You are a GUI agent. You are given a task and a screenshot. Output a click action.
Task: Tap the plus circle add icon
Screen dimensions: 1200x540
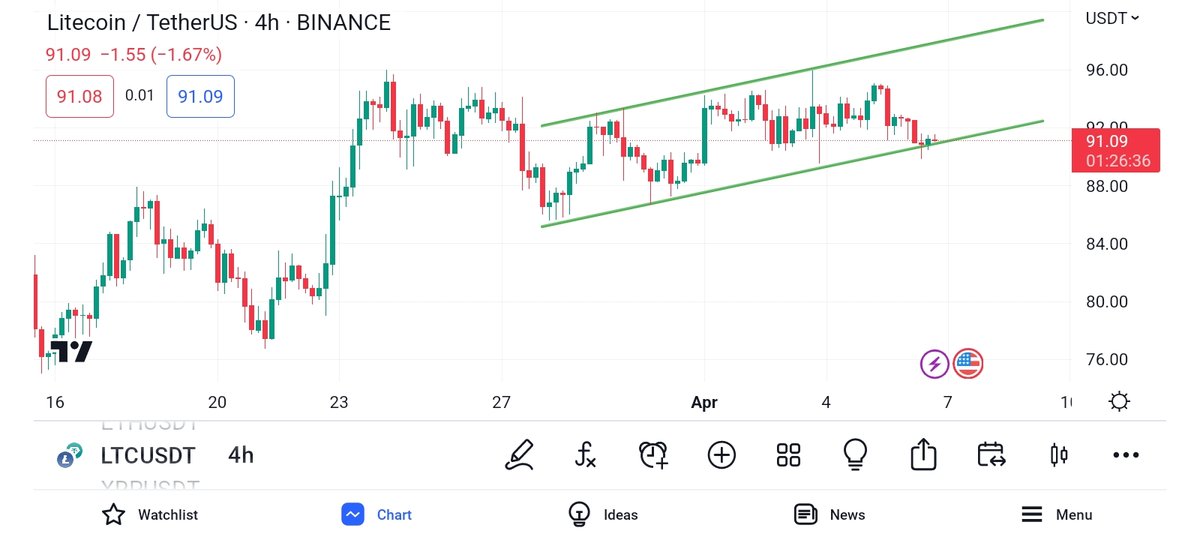click(721, 455)
